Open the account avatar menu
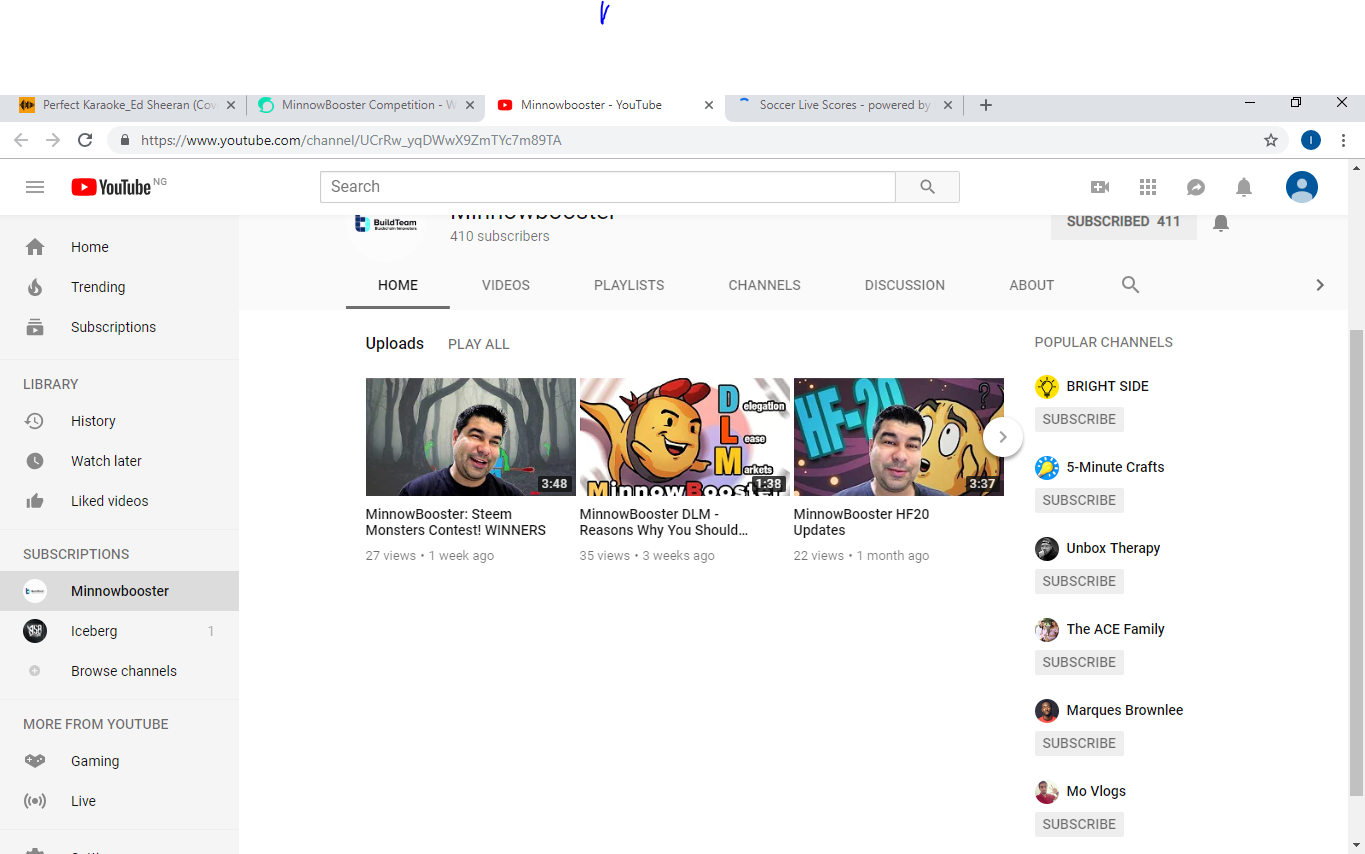Image resolution: width=1365 pixels, height=854 pixels. pos(1302,187)
